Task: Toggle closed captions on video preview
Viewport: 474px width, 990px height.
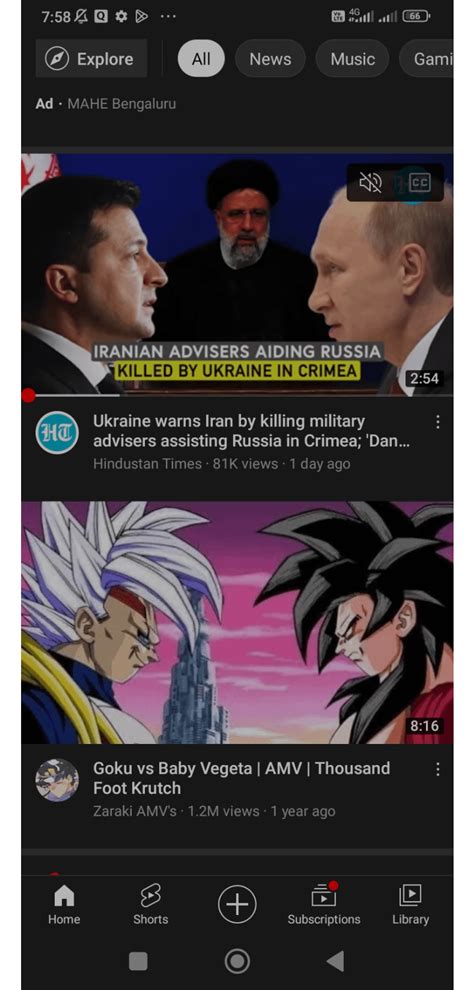Action: coord(419,183)
